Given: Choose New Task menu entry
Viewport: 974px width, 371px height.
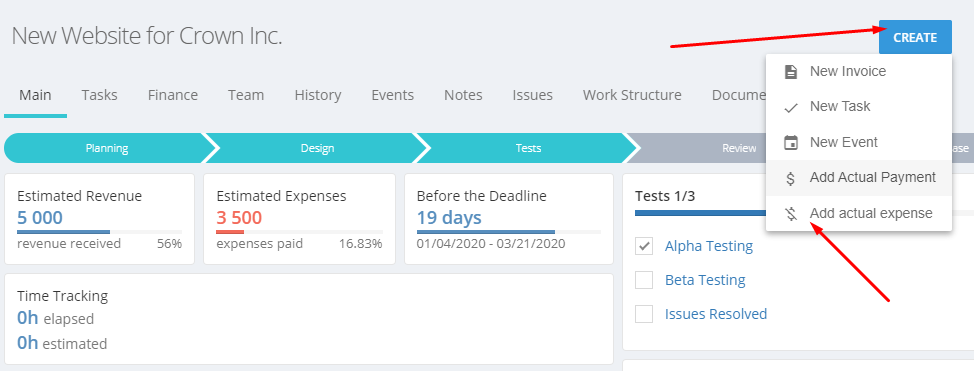Looking at the screenshot, I should pyautogui.click(x=858, y=107).
